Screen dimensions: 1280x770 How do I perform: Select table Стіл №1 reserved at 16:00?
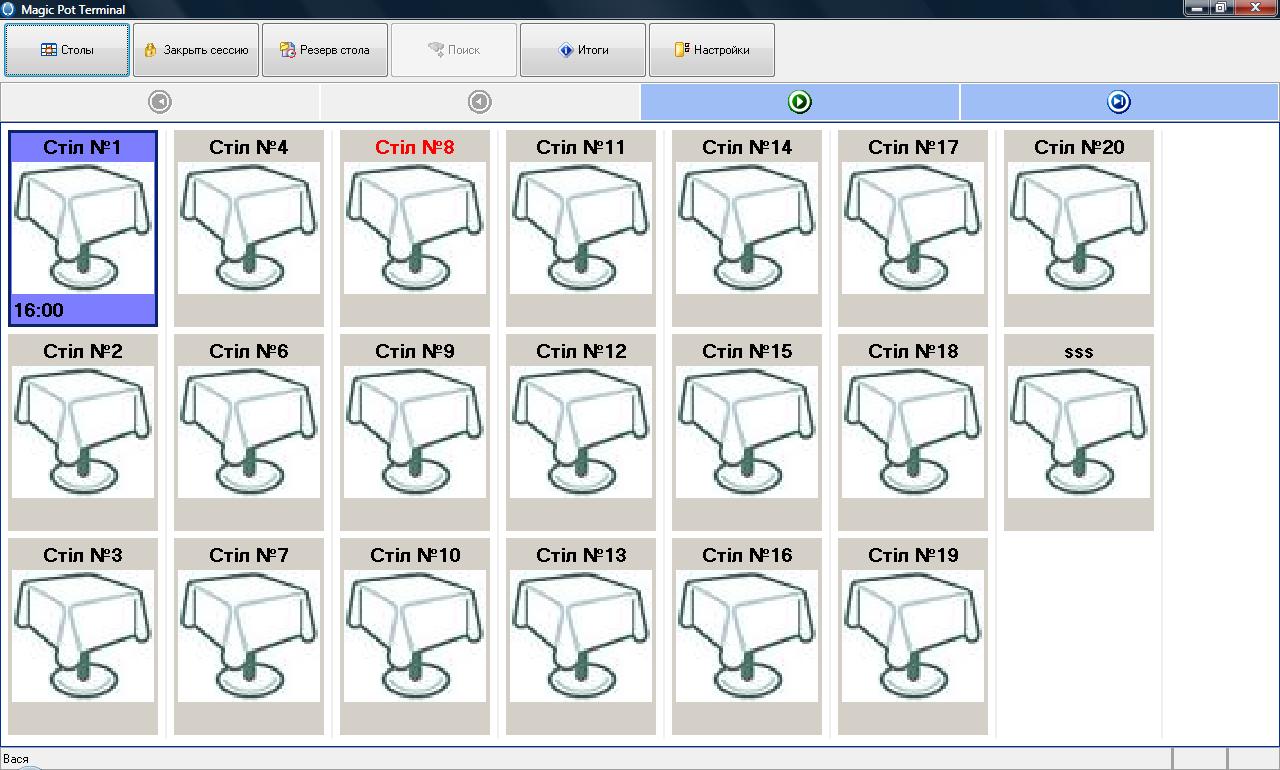tap(83, 228)
